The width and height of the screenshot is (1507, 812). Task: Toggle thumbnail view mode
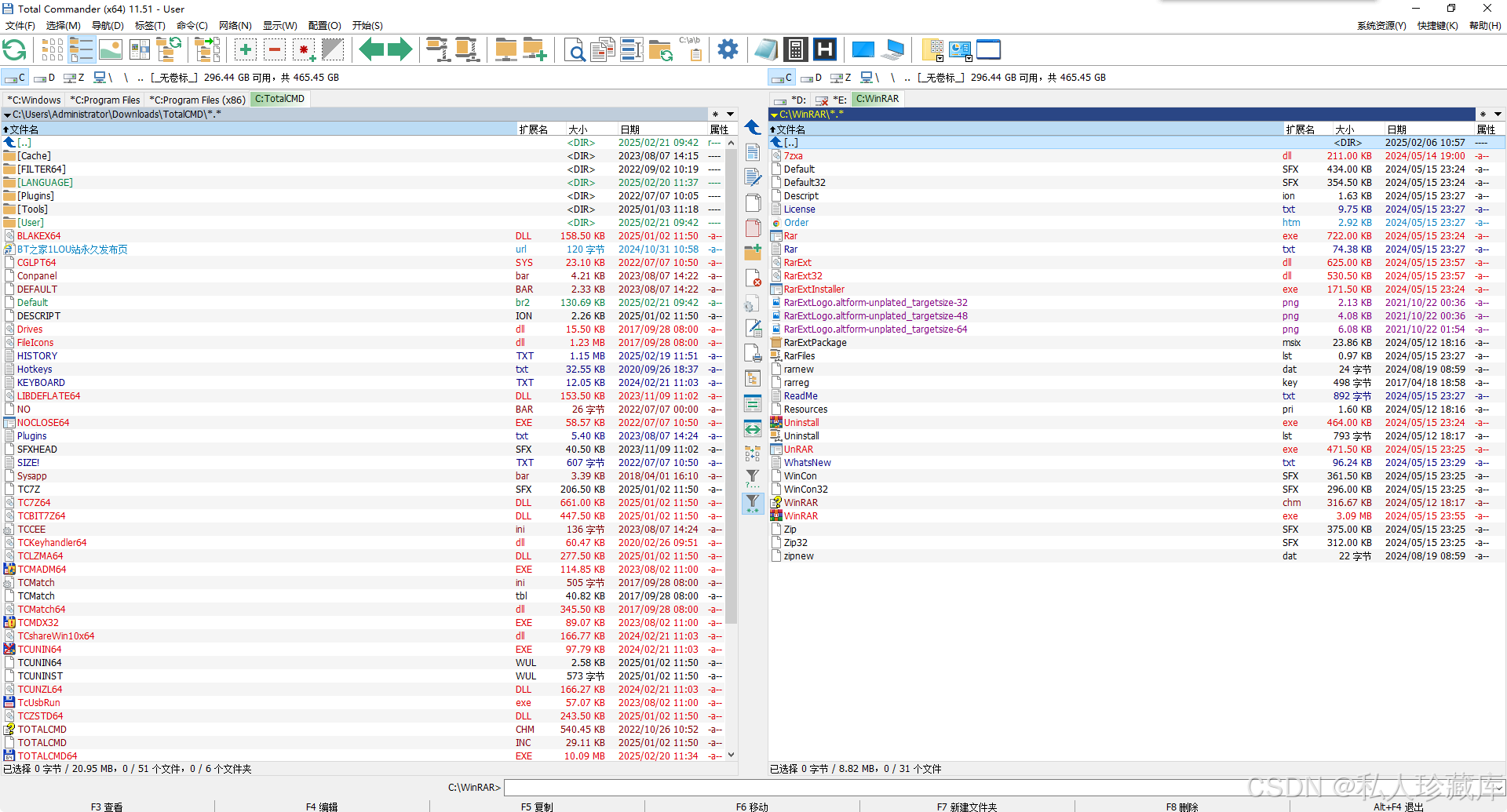(x=111, y=50)
